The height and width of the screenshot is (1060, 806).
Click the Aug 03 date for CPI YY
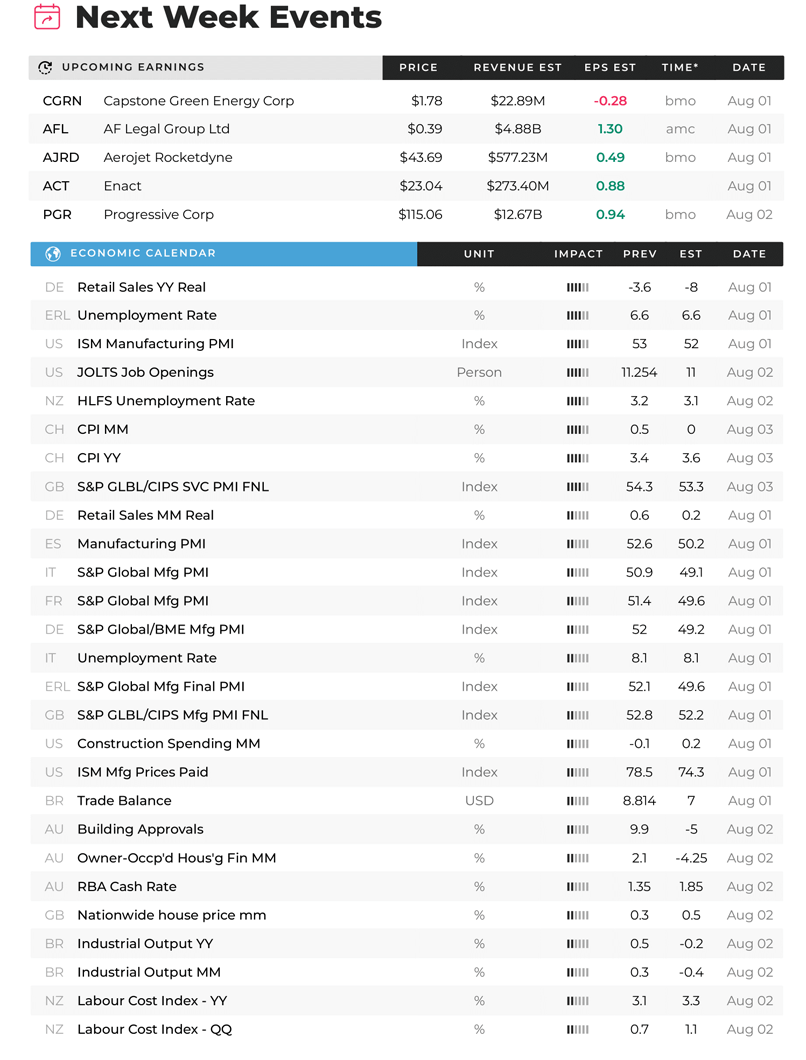[x=749, y=458]
